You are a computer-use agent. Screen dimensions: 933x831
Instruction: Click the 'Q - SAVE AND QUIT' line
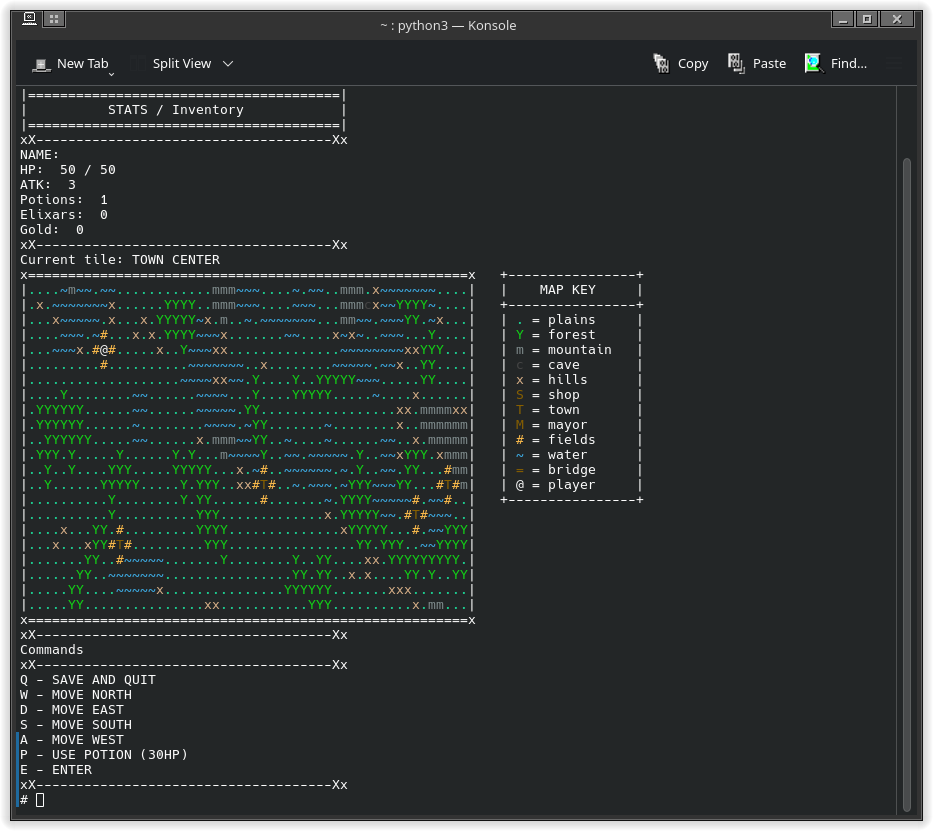(88, 680)
